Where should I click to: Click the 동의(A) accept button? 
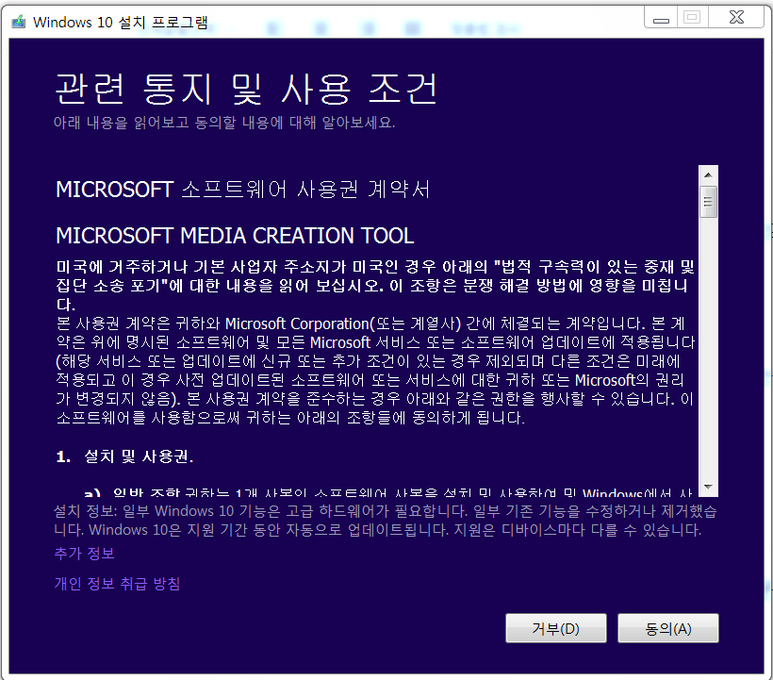click(668, 628)
